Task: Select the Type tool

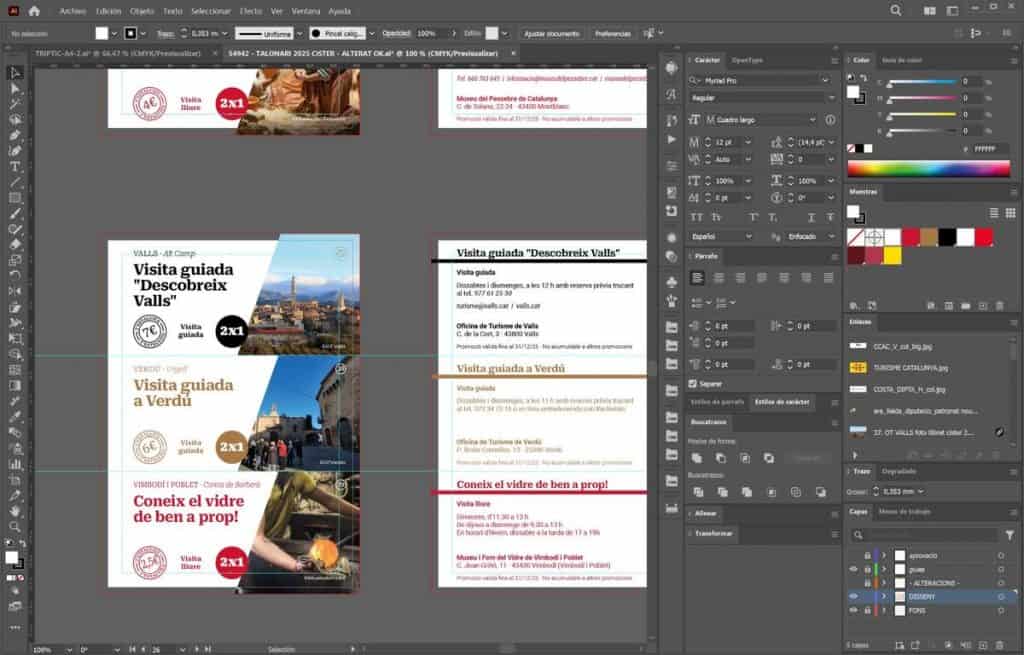Action: point(15,166)
